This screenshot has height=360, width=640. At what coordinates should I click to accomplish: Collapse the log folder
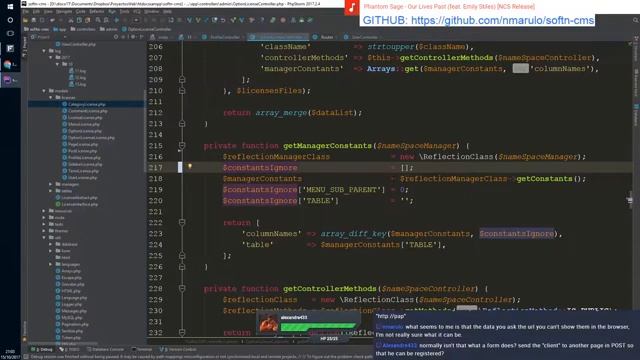[44, 51]
